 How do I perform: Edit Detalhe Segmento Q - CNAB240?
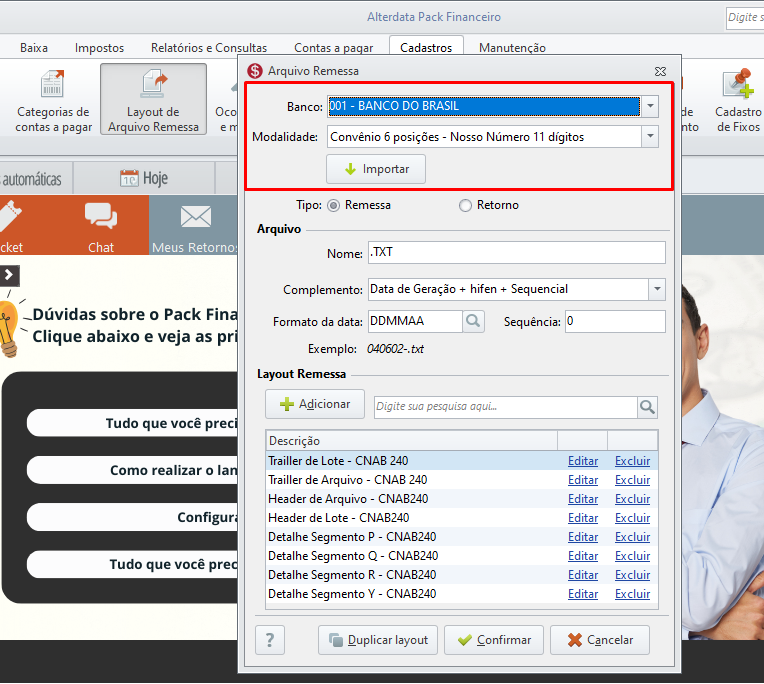tap(583, 556)
